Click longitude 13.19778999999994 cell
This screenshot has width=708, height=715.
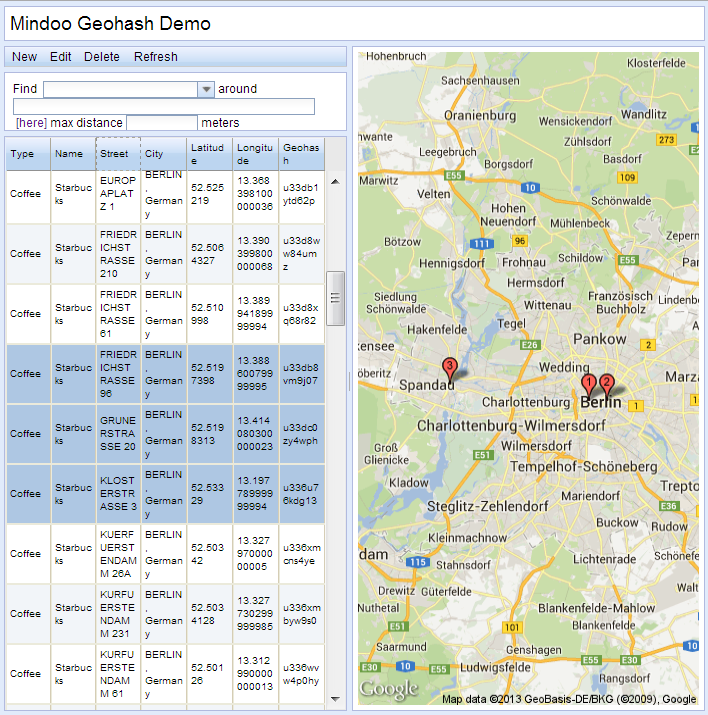tap(256, 494)
